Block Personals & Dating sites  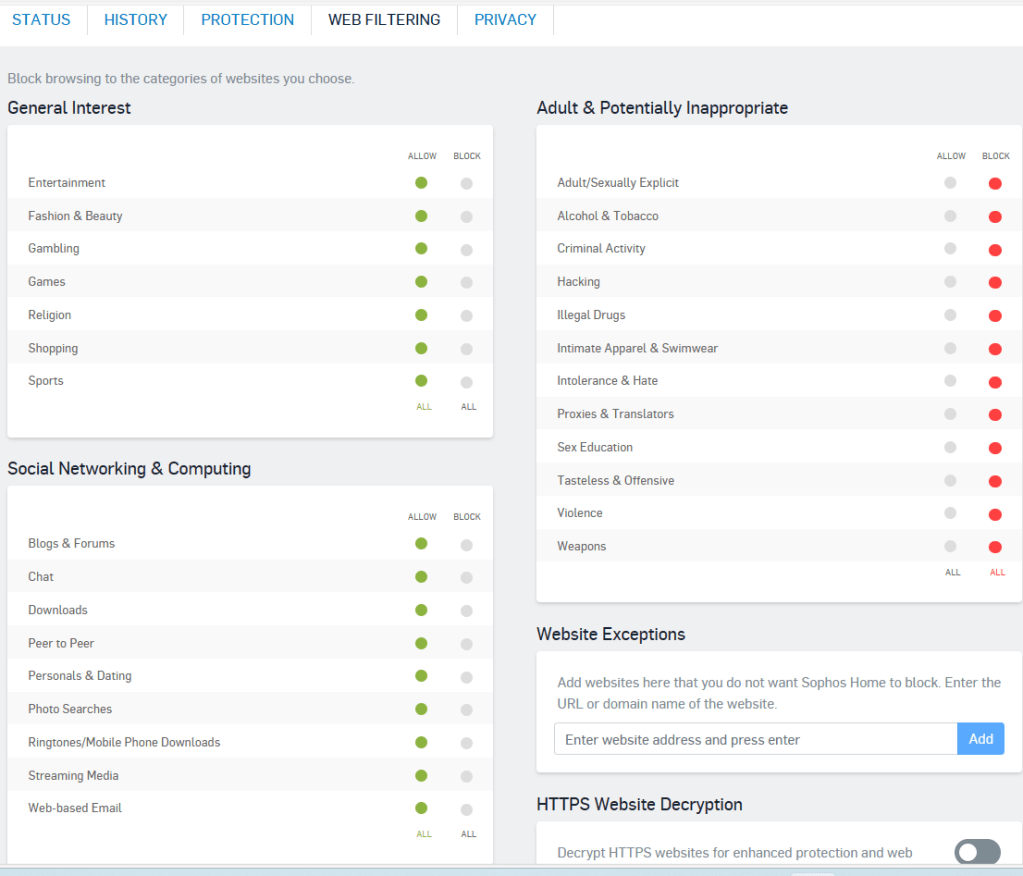(466, 676)
